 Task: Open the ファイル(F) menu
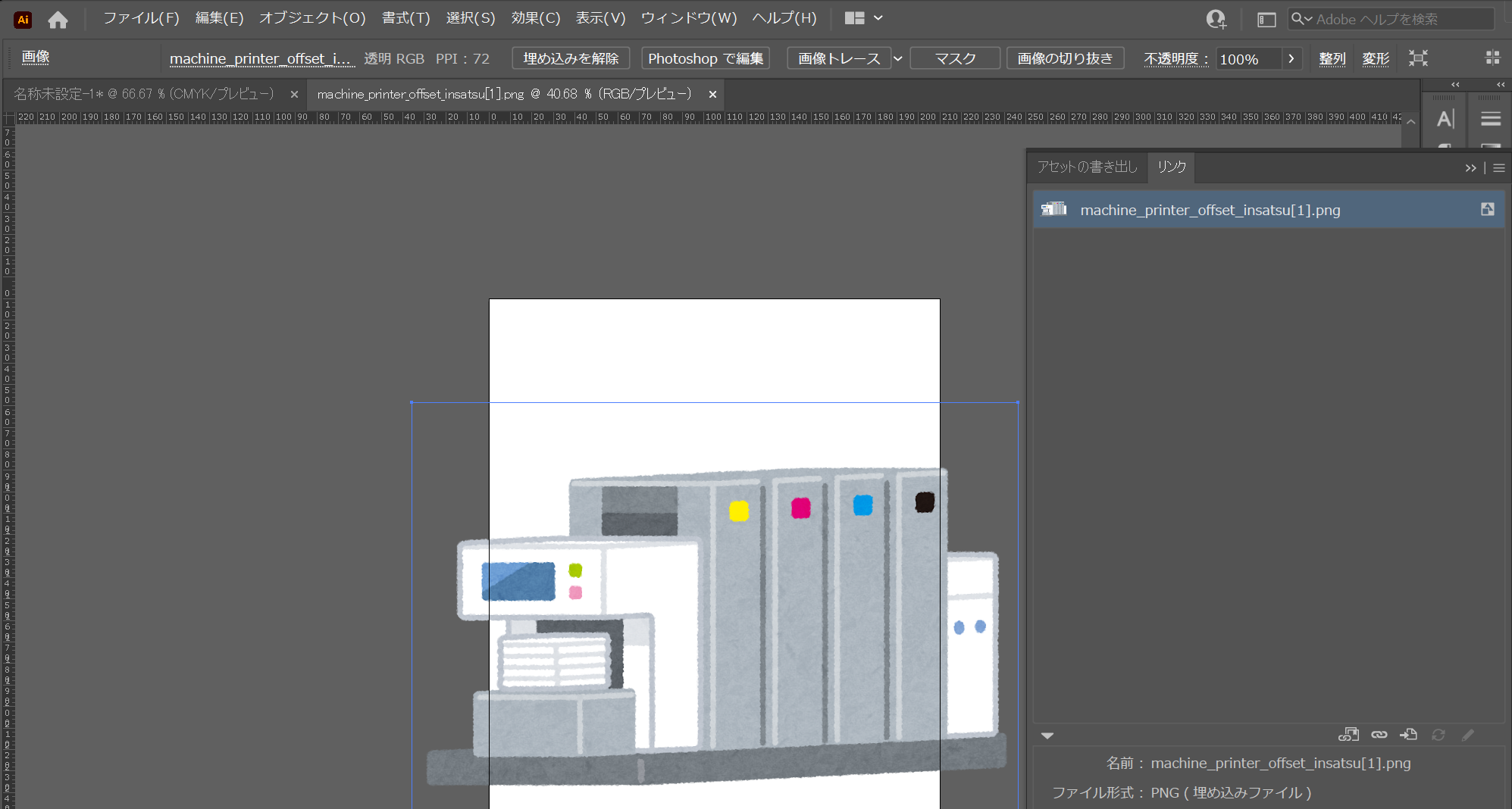[x=141, y=18]
